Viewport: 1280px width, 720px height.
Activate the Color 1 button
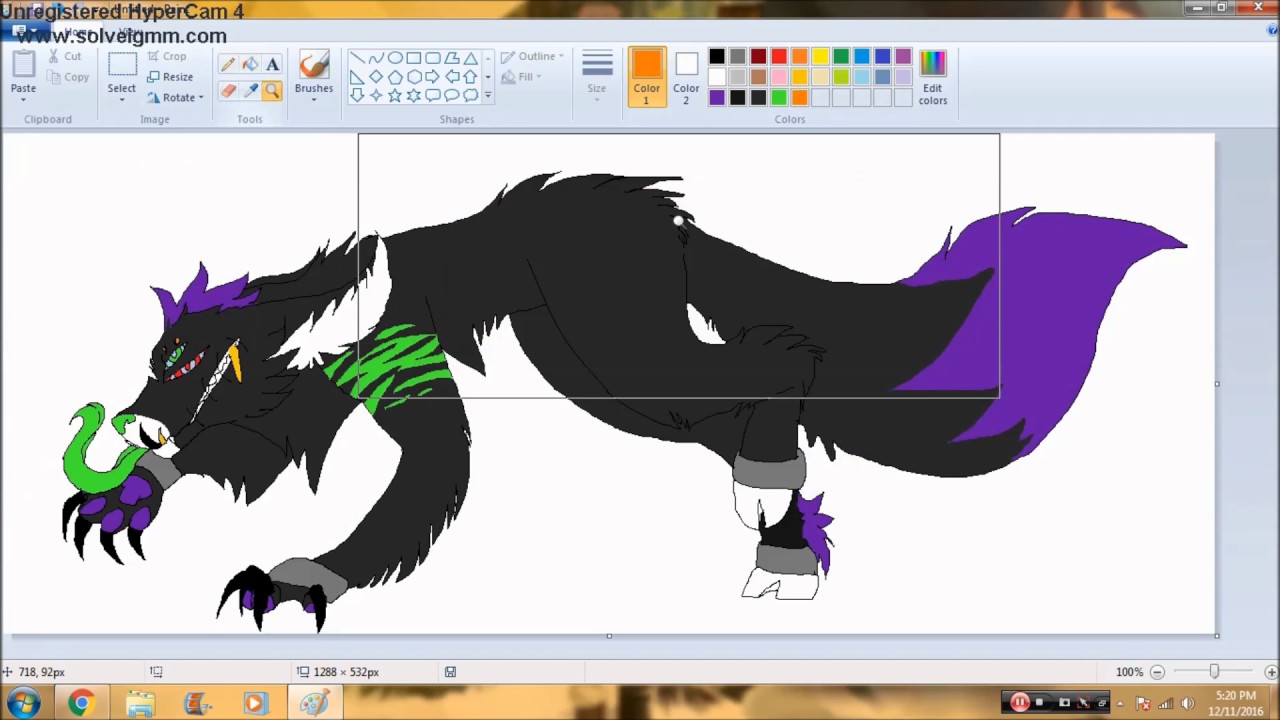[x=647, y=77]
